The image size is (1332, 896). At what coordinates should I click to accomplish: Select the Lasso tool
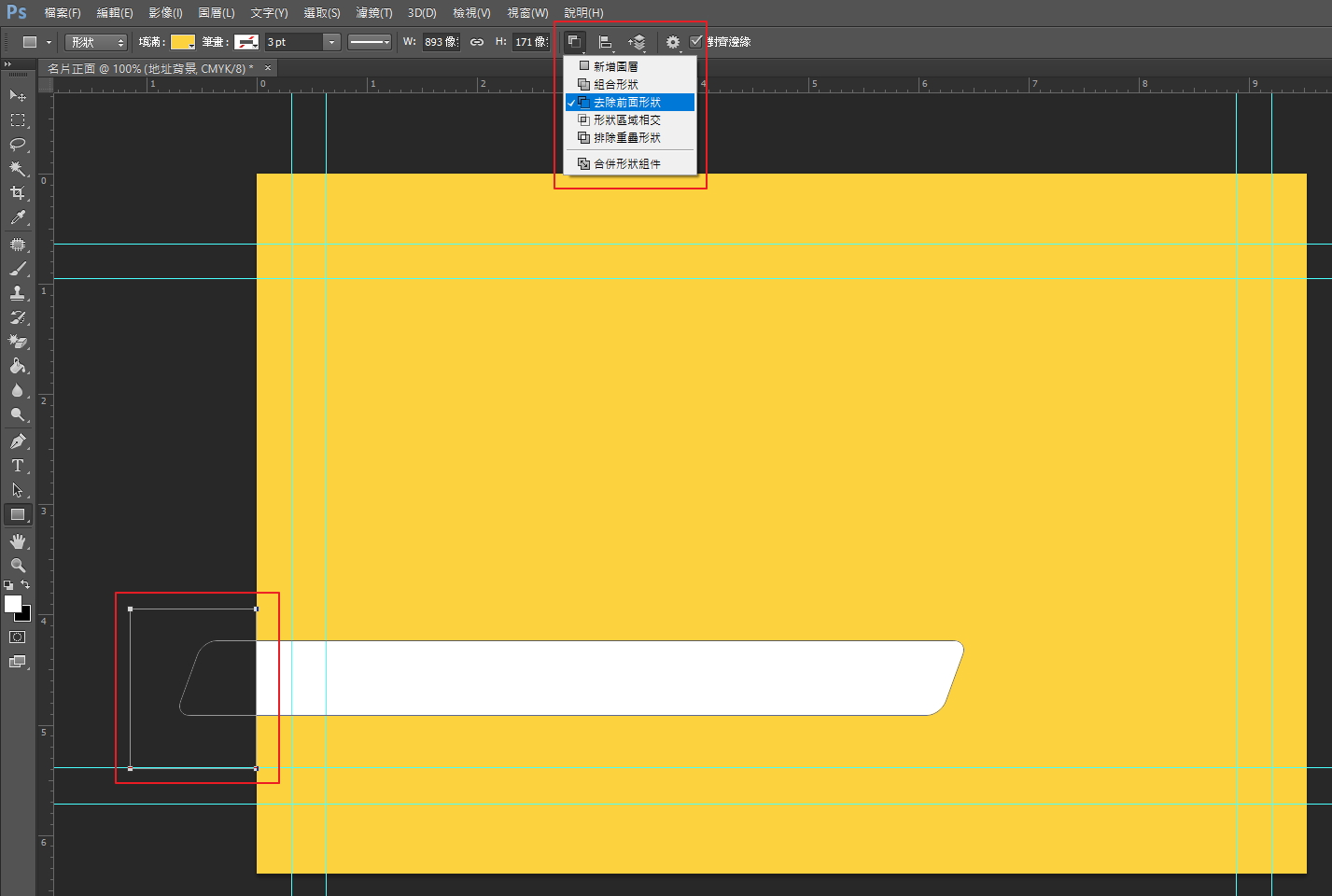[x=18, y=145]
